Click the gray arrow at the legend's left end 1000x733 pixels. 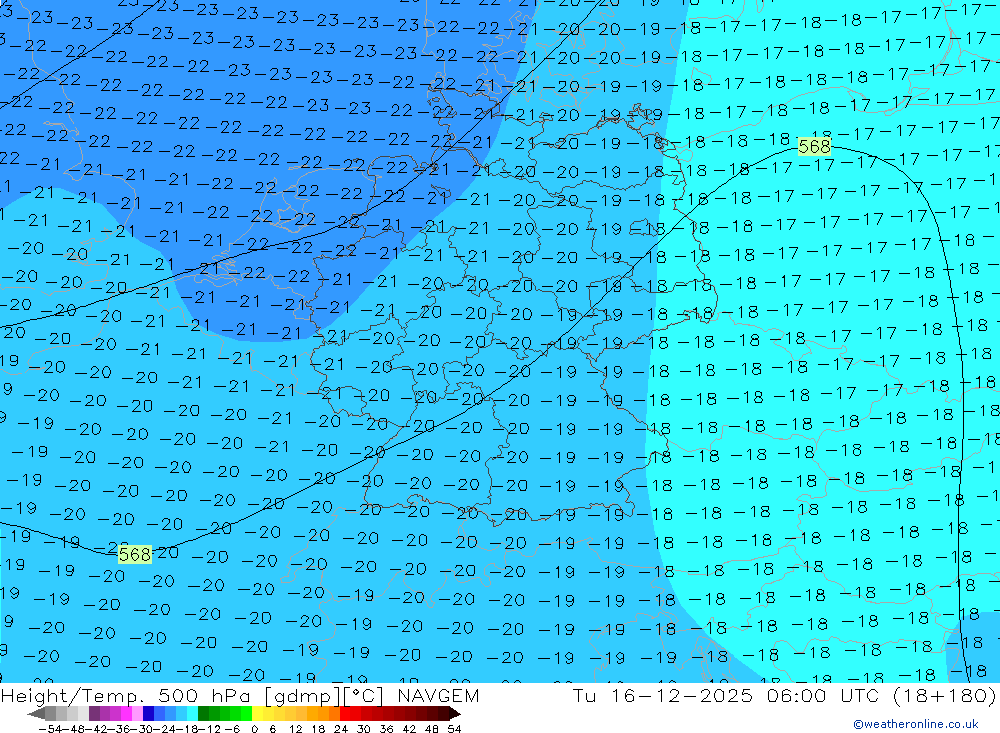pyautogui.click(x=36, y=714)
